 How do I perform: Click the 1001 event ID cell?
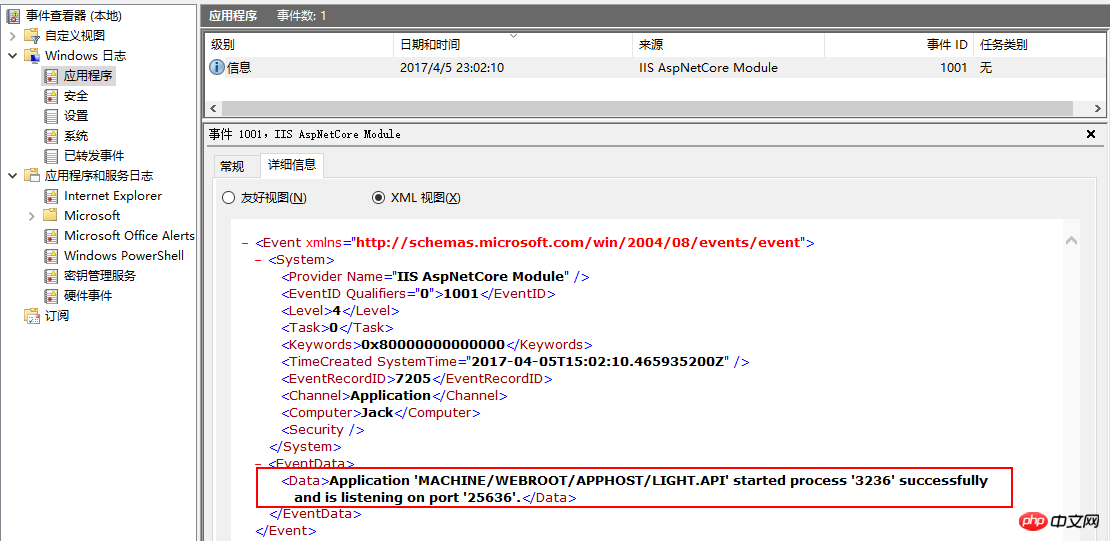tap(954, 68)
